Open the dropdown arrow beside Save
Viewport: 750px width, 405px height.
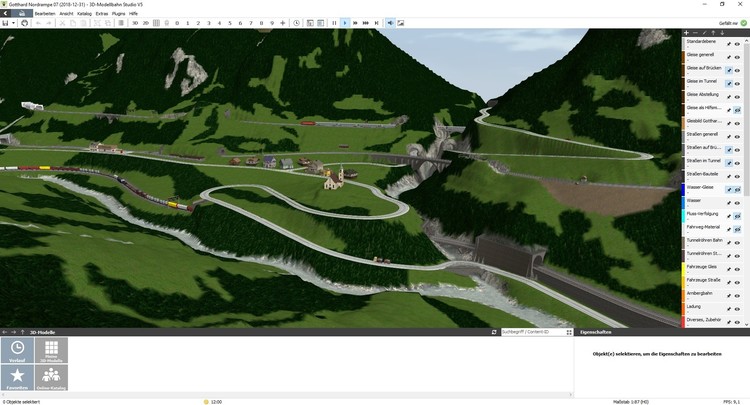[x=13, y=23]
